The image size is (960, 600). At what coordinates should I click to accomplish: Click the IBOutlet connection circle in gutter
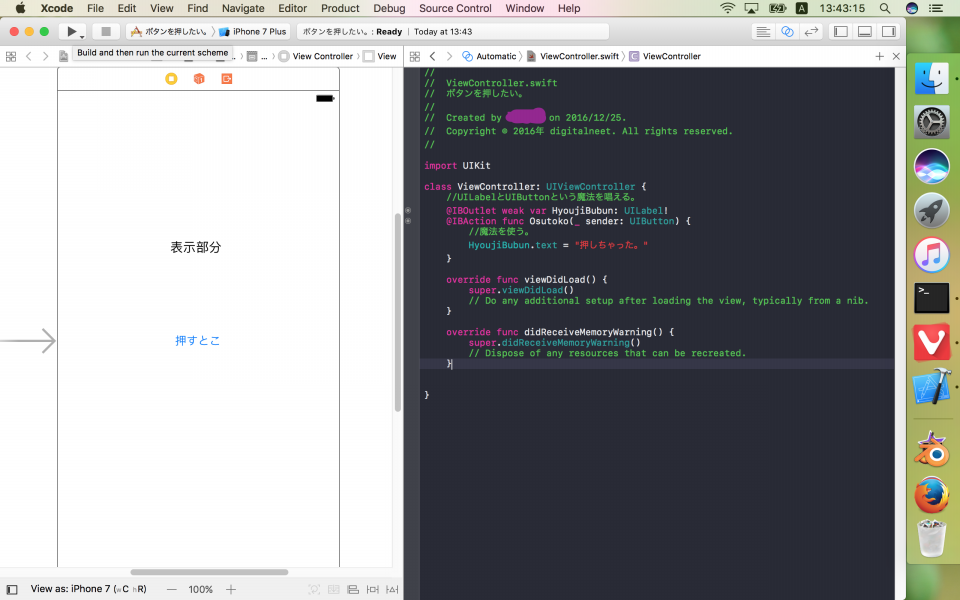tap(408, 211)
